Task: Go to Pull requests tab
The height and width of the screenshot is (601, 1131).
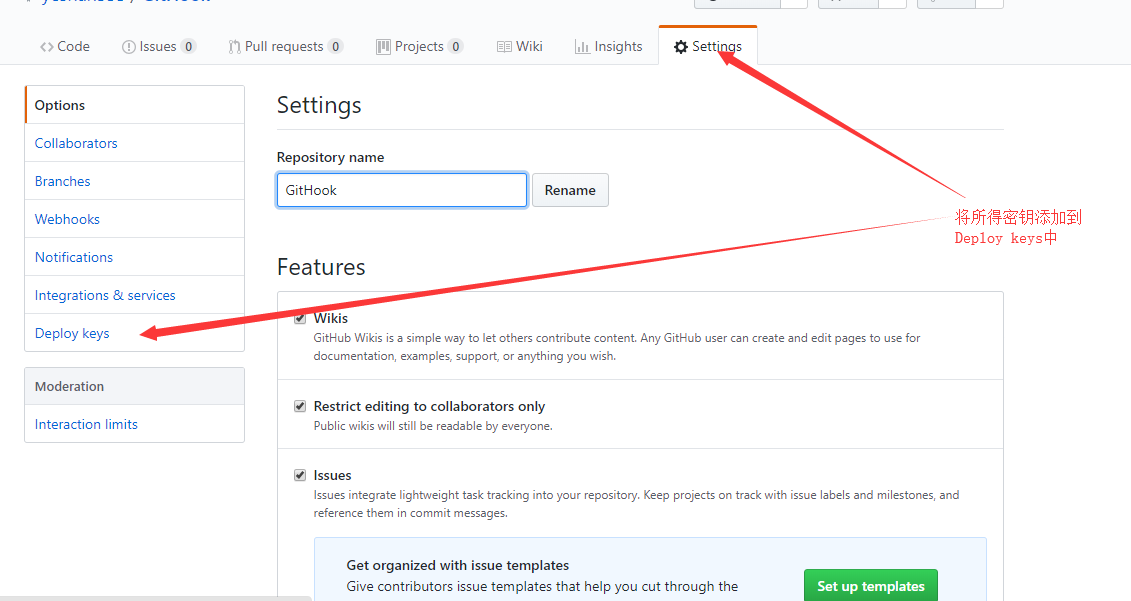Action: click(285, 46)
